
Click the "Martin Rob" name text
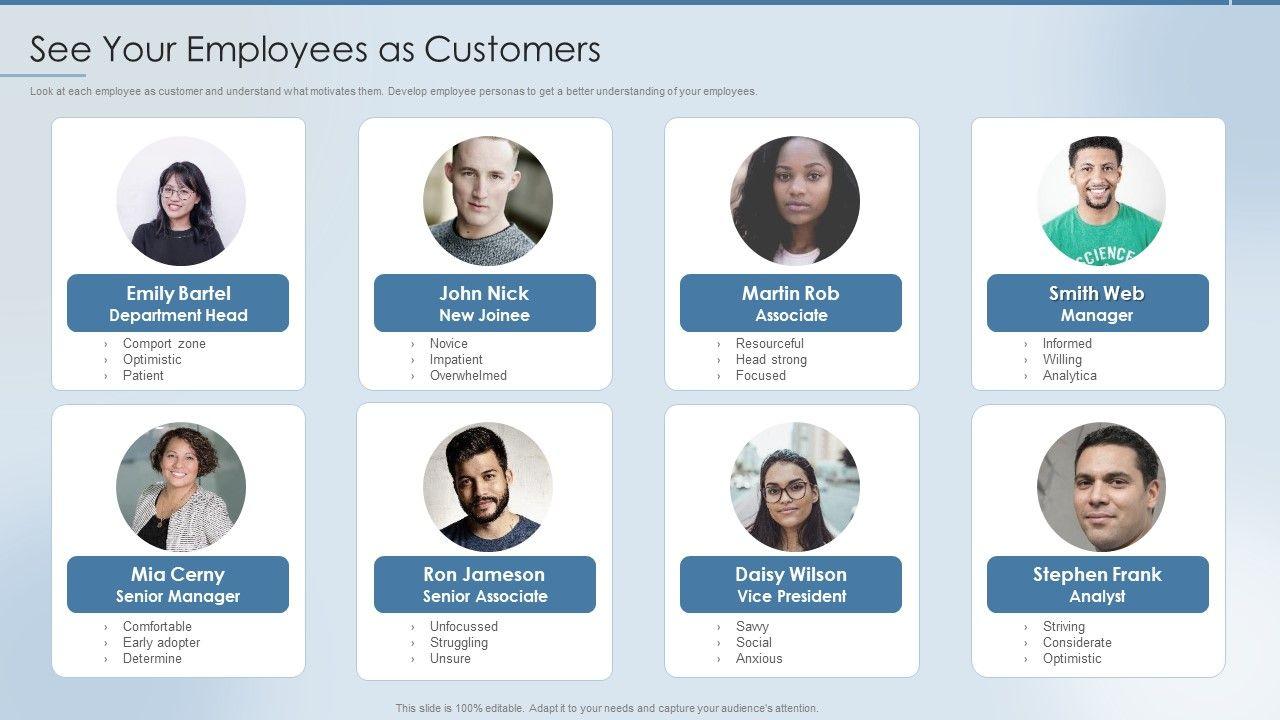point(791,293)
